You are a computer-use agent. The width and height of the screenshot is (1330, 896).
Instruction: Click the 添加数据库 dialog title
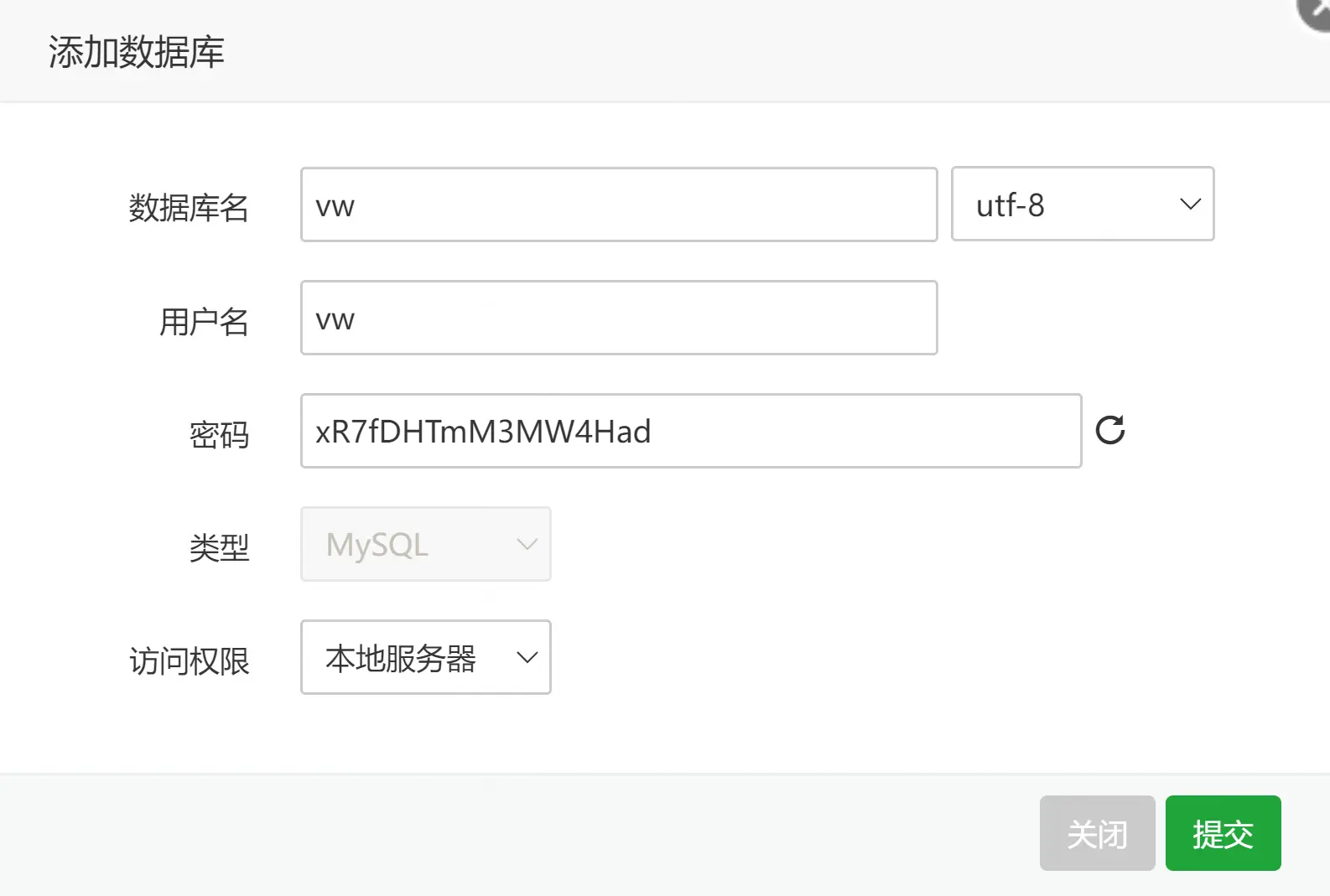tap(137, 52)
